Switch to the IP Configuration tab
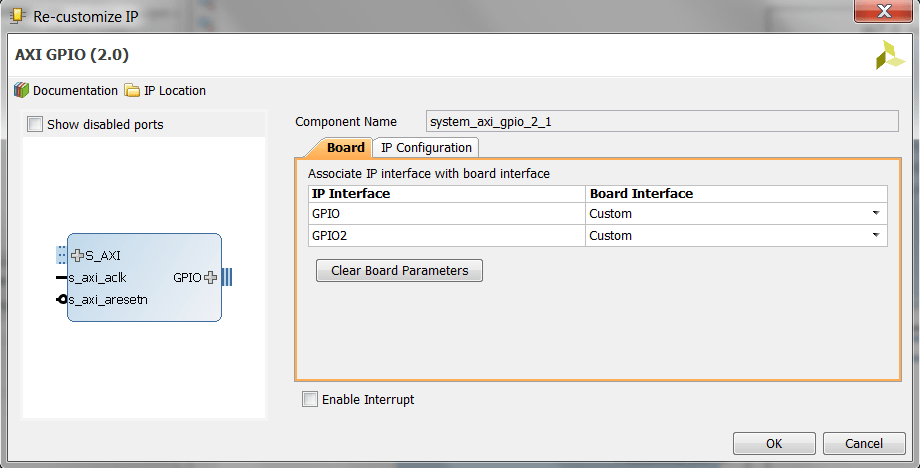This screenshot has width=920, height=468. pos(426,148)
